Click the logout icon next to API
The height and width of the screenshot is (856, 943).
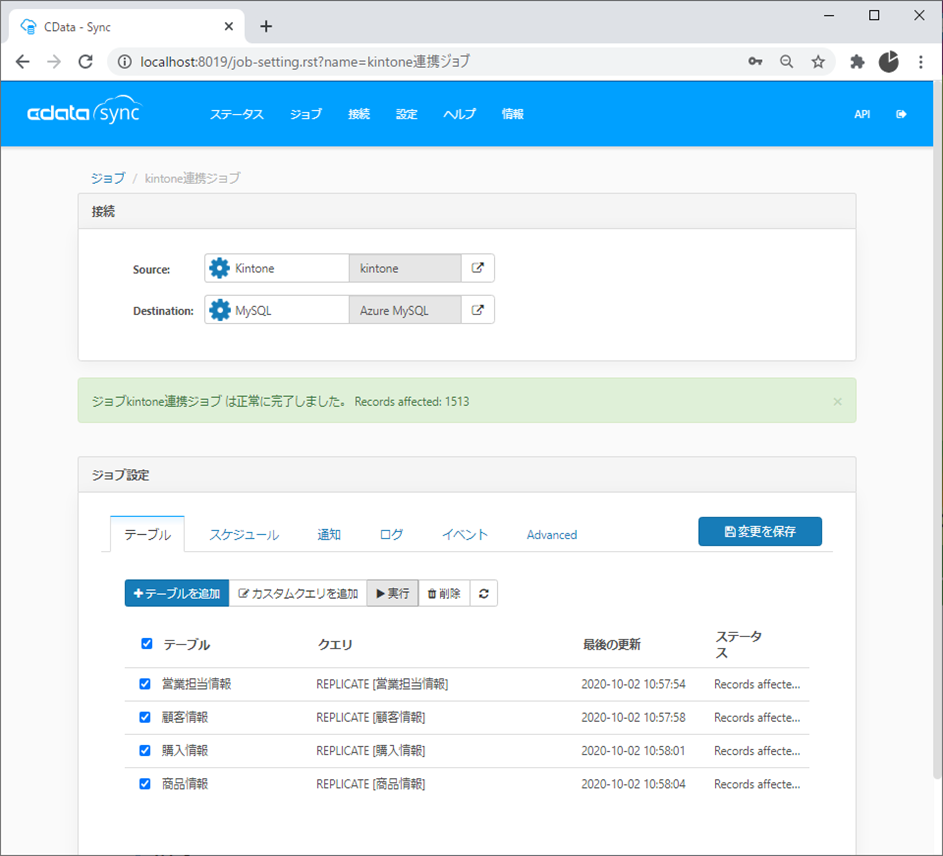click(x=901, y=114)
